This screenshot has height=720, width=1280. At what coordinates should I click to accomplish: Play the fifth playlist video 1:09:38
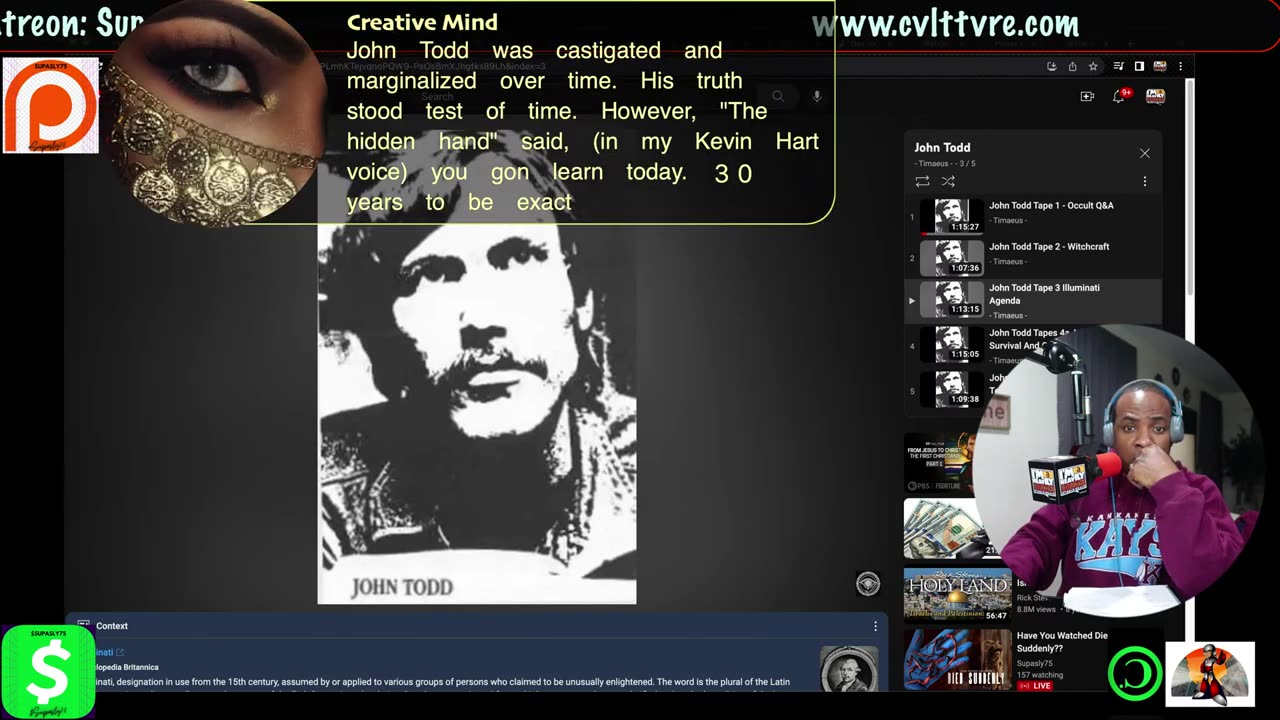click(951, 389)
